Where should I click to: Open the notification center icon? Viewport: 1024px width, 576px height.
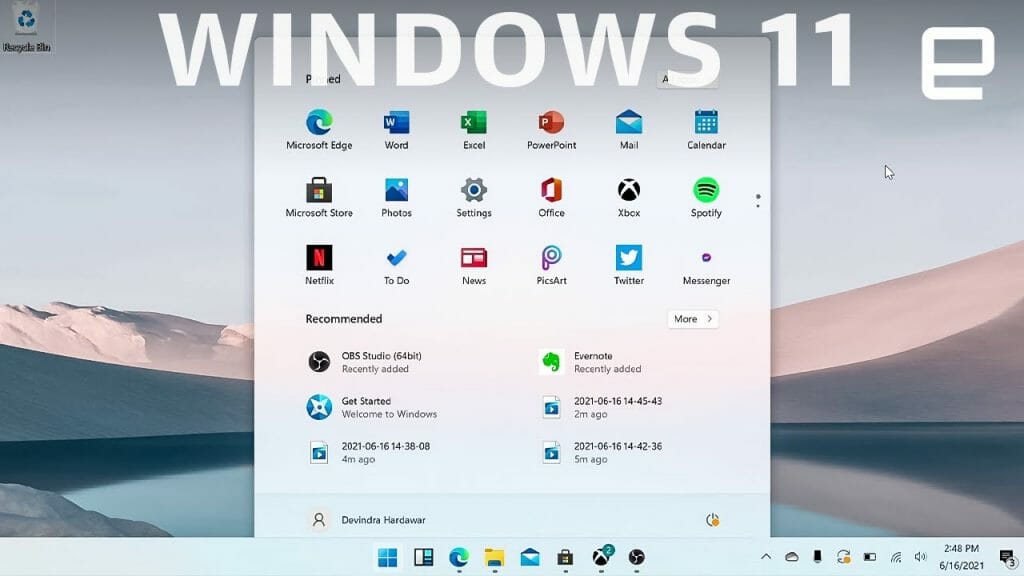coord(1008,558)
